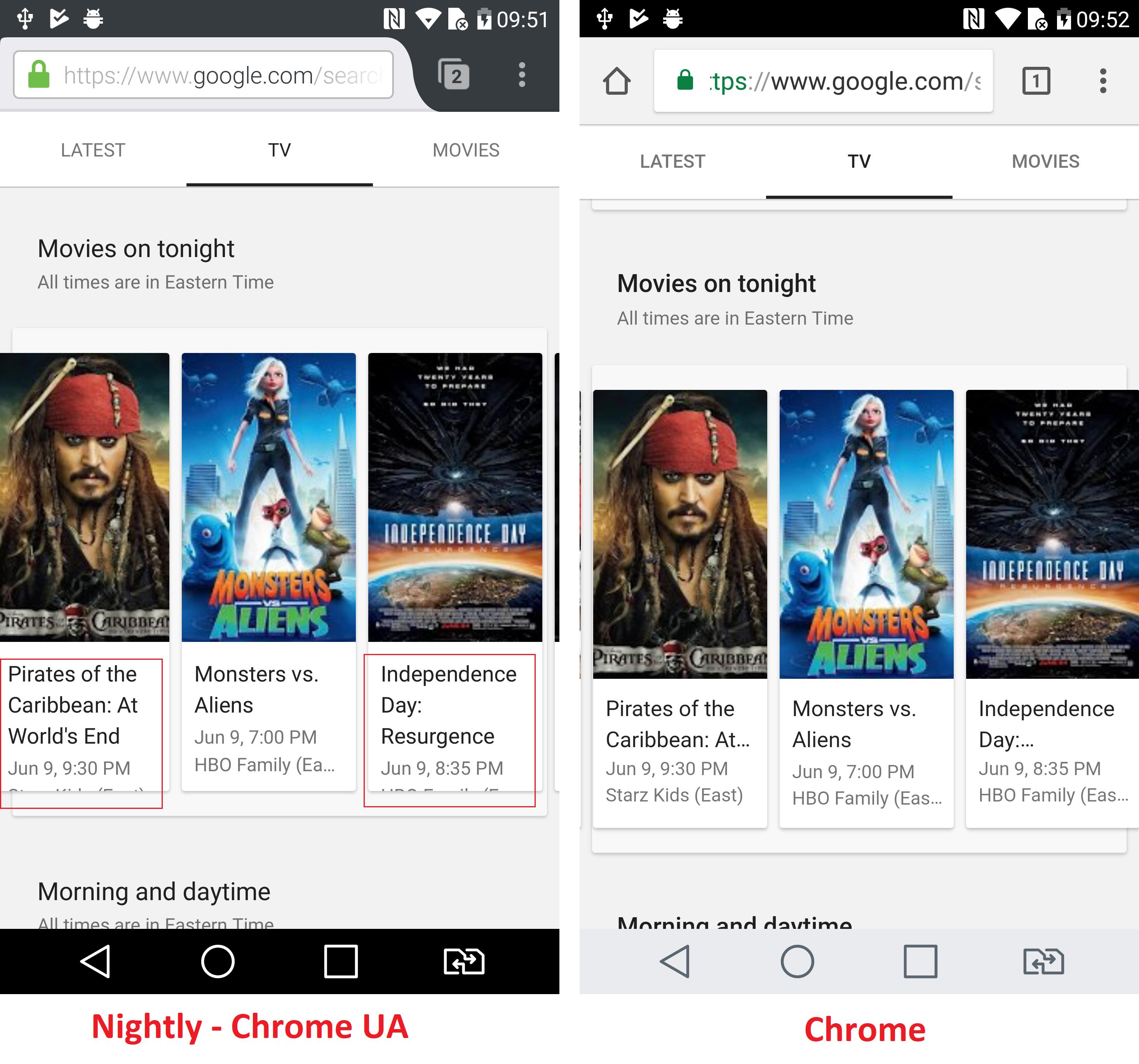Open the Monsters vs. Aliens poster in Nightly
This screenshot has height=1064, width=1139.
[x=269, y=497]
